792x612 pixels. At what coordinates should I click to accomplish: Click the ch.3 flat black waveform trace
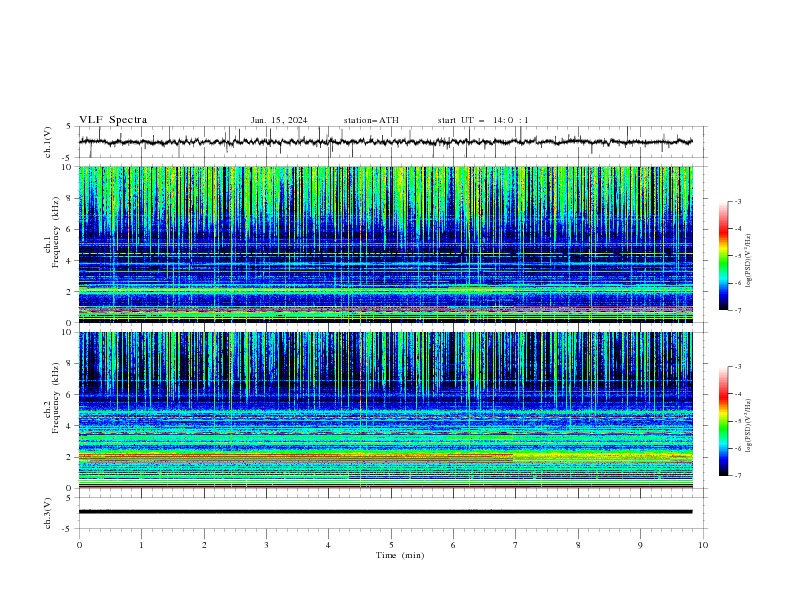(x=385, y=512)
